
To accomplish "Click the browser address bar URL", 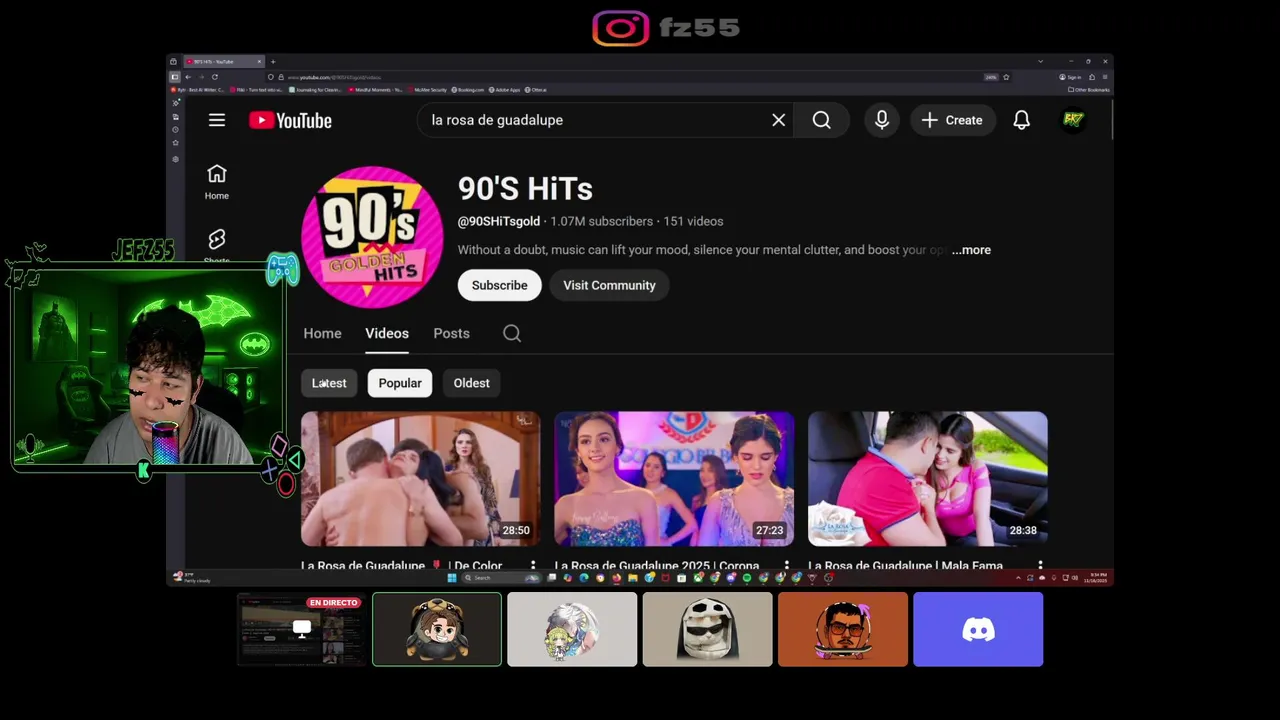I will click(334, 77).
